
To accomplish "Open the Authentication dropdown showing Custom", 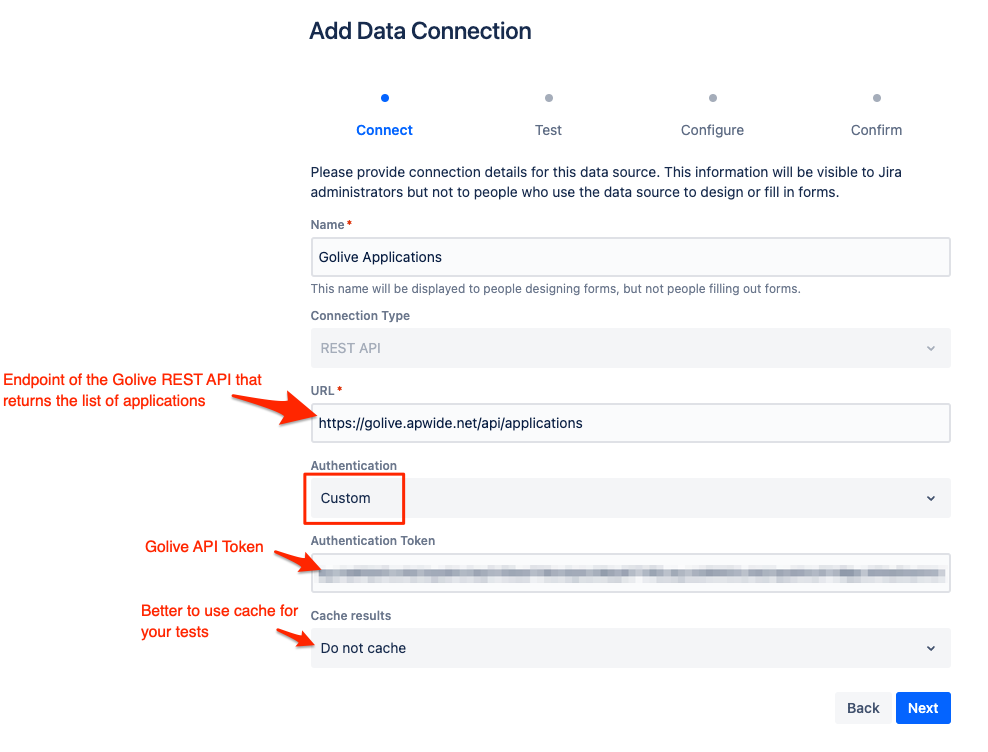I will [630, 498].
